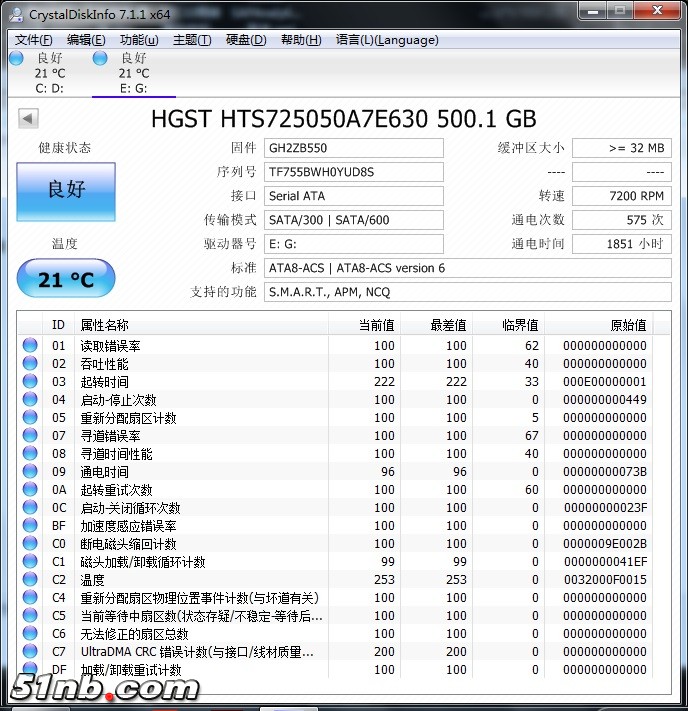Click status orb for attribute C2 温度

pos(30,580)
